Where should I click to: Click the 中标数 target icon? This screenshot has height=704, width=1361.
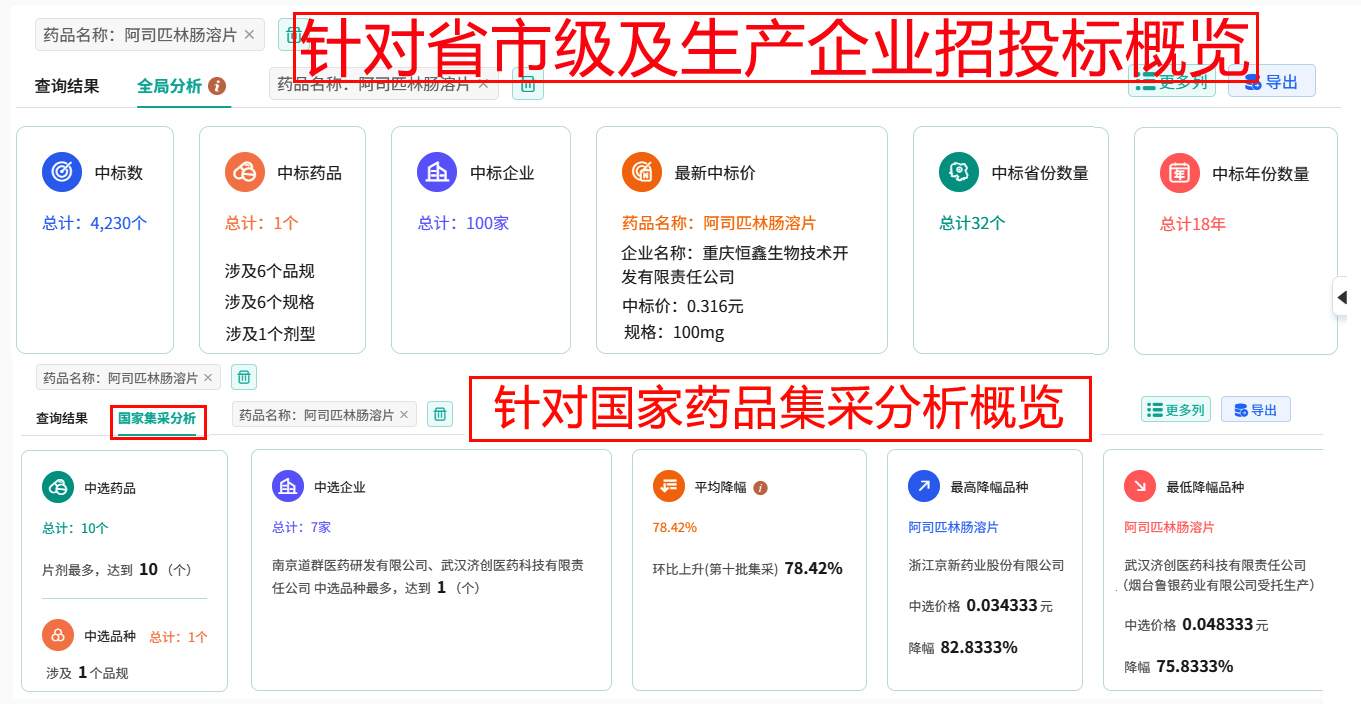point(62,172)
